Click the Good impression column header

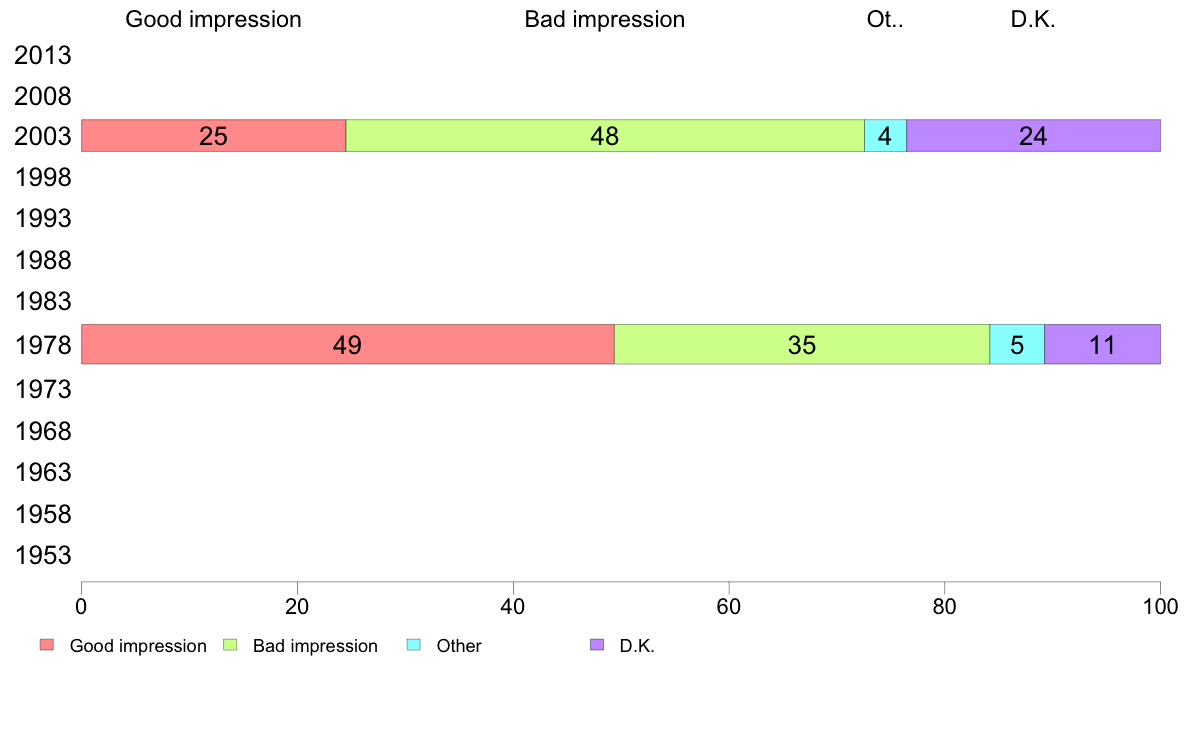(214, 20)
